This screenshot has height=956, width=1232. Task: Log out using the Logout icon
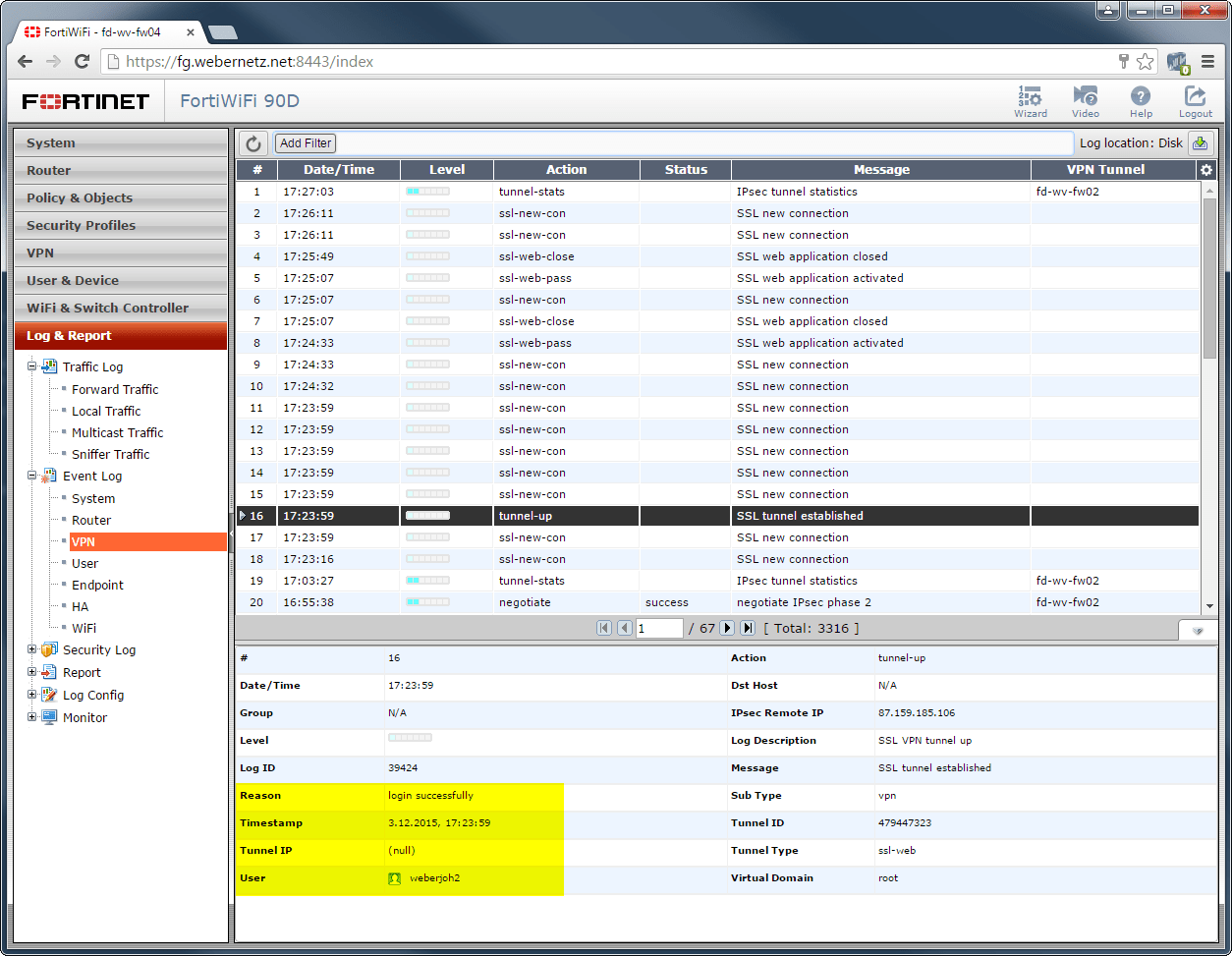pos(1196,100)
